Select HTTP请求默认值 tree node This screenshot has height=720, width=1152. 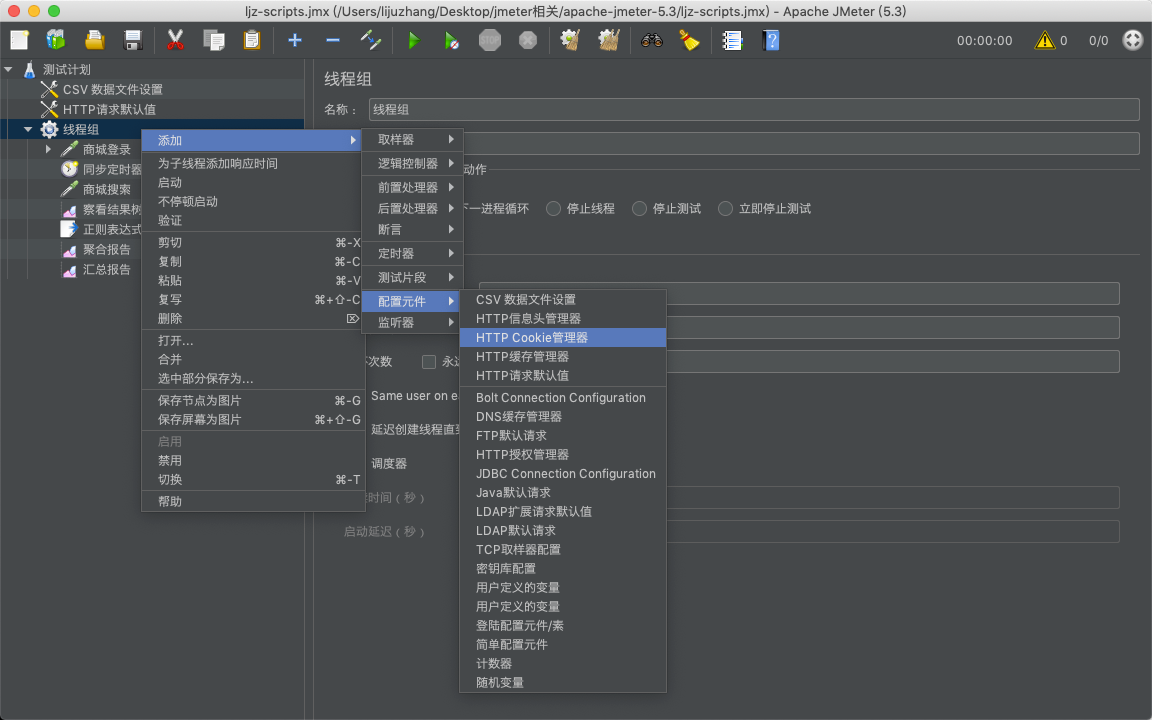pos(109,109)
